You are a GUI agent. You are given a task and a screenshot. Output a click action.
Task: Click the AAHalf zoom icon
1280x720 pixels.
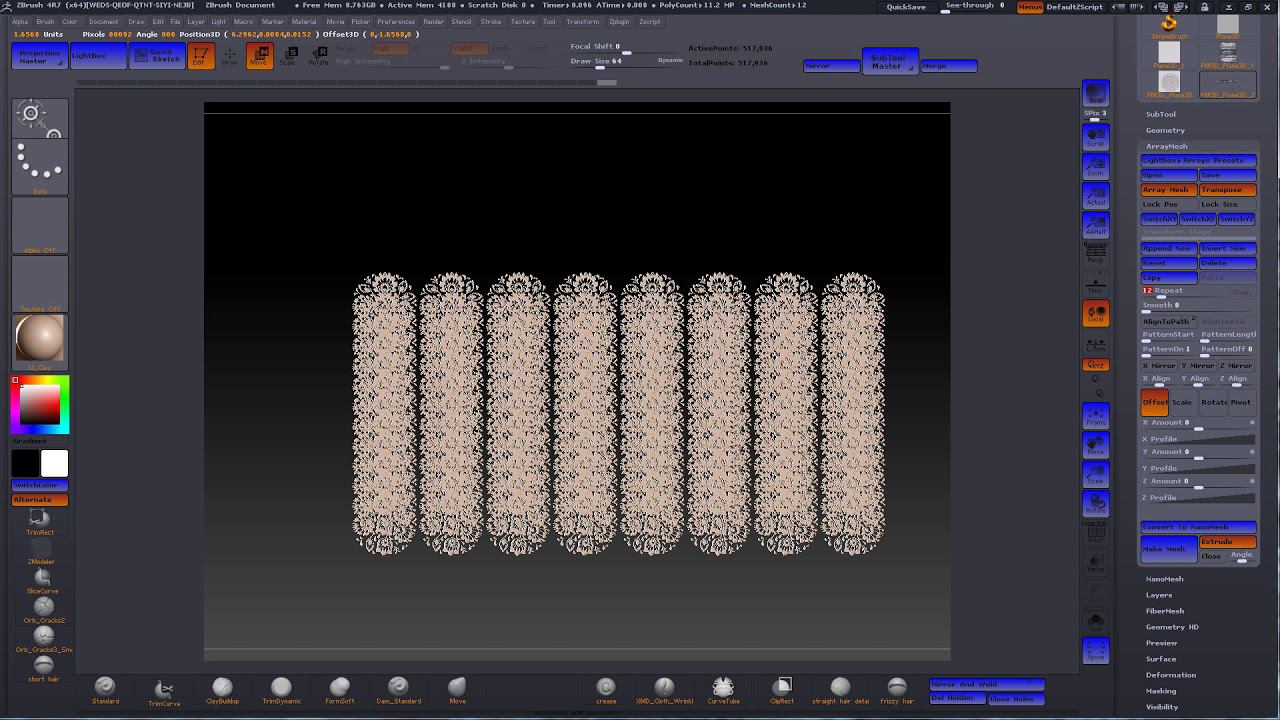[x=1096, y=226]
